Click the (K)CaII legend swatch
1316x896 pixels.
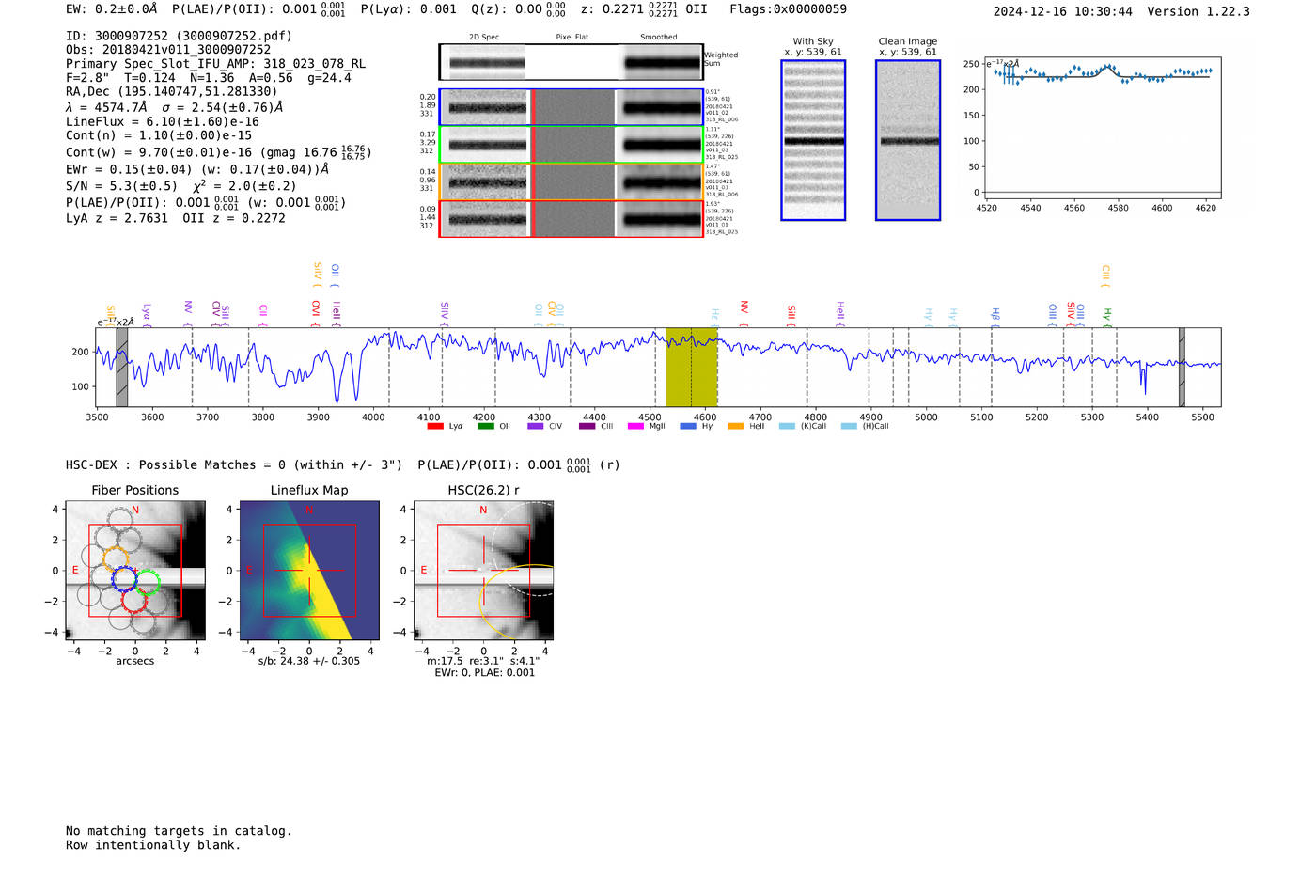[x=787, y=427]
